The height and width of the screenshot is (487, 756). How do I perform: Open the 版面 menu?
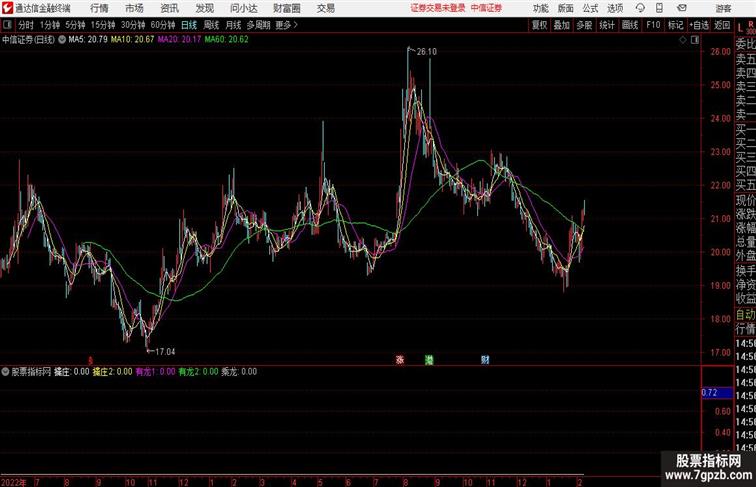click(x=566, y=8)
